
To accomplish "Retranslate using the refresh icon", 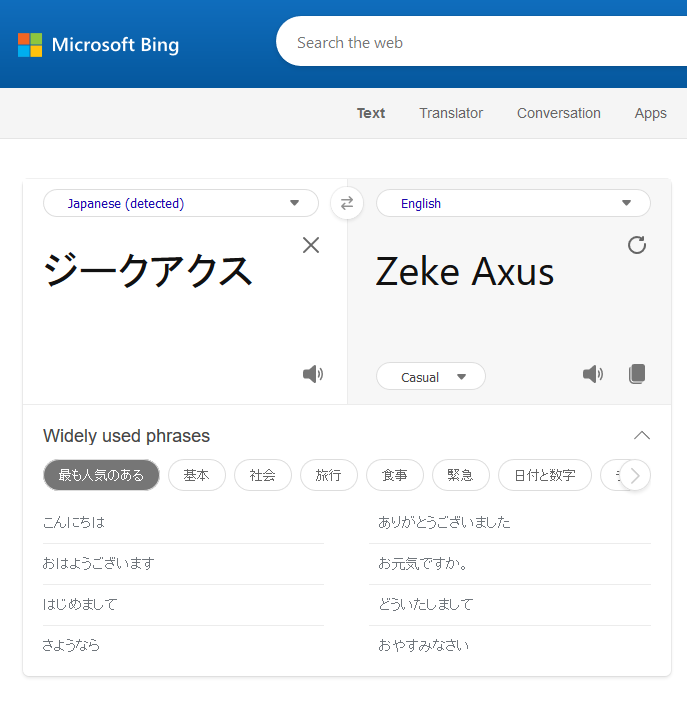I will click(x=637, y=245).
